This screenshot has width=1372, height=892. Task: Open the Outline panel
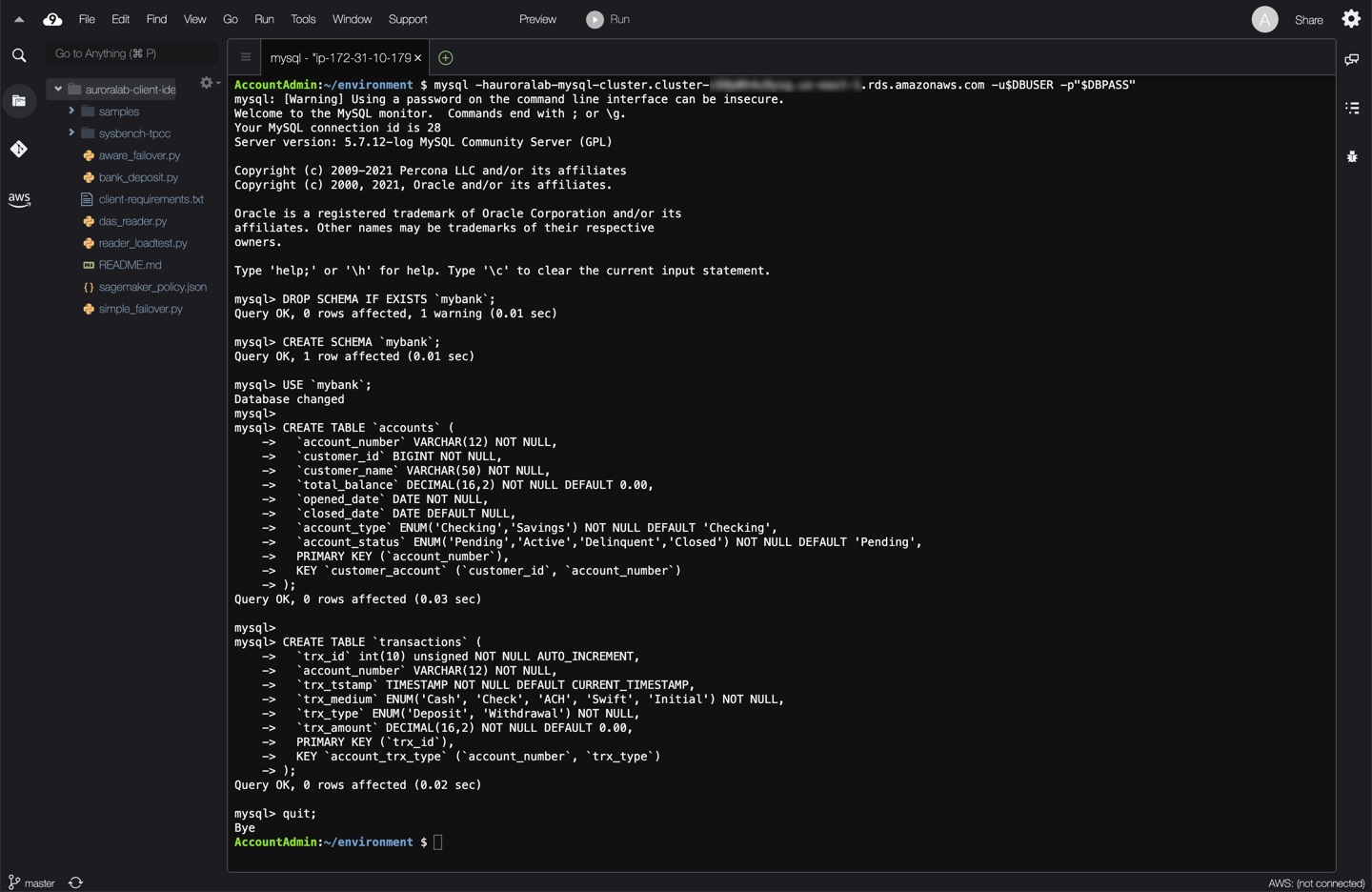[1352, 108]
